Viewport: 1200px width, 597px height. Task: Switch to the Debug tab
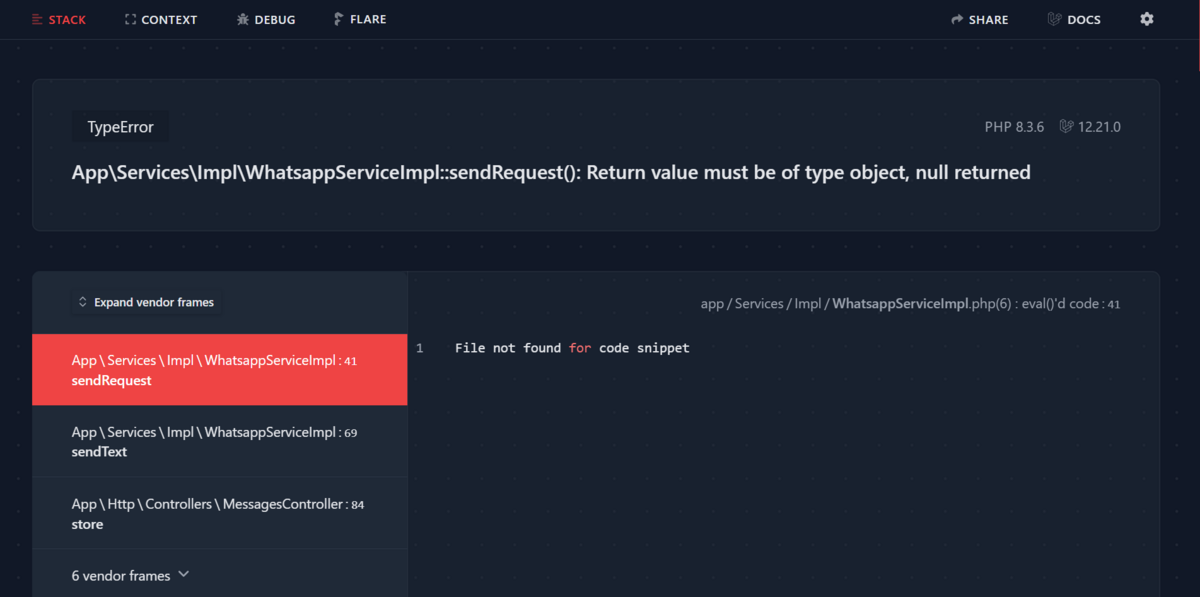pyautogui.click(x=266, y=19)
